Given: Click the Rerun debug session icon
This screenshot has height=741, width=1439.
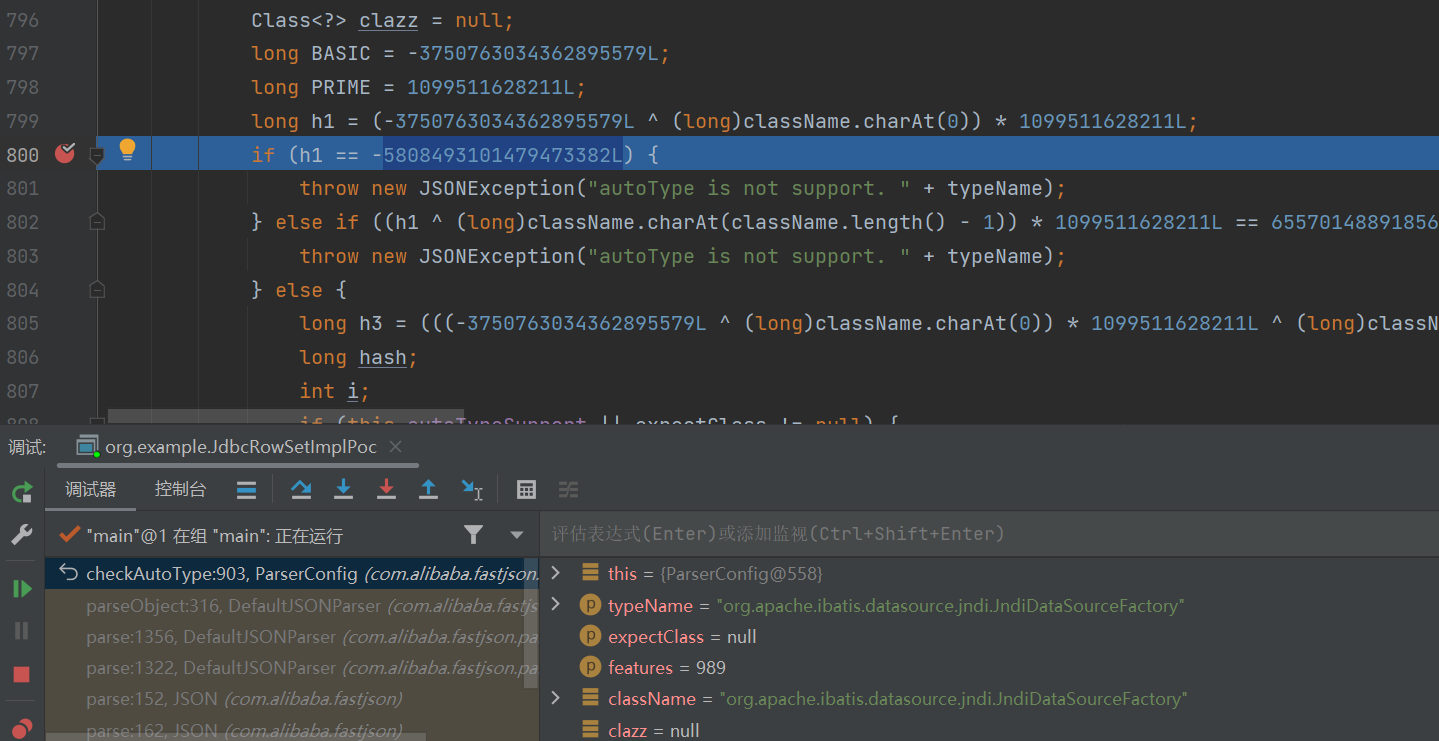Looking at the screenshot, I should click(x=21, y=491).
